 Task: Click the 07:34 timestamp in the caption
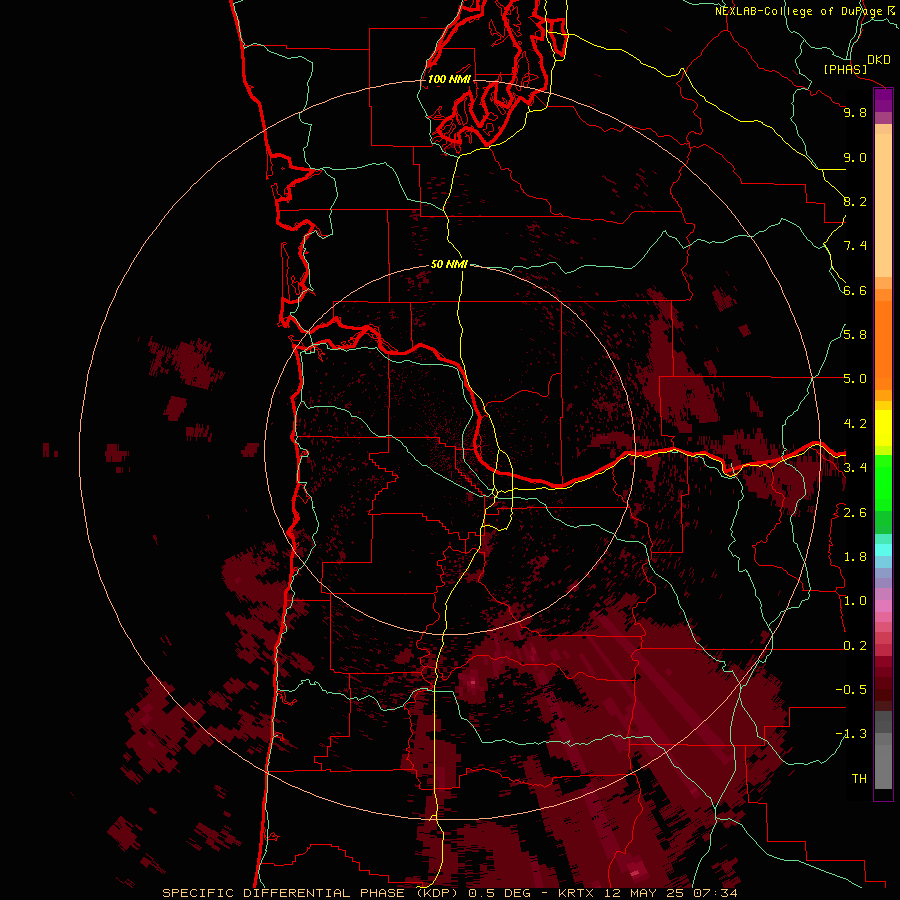[717, 893]
